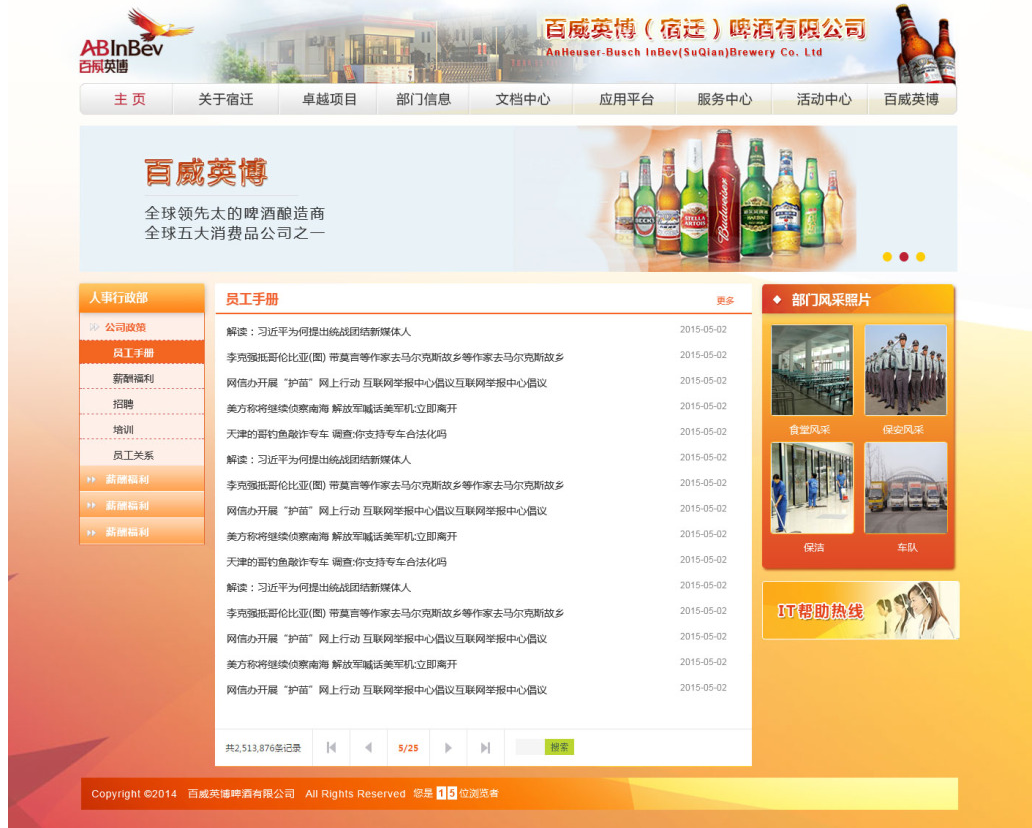Click the IT帮助热线 banner
This screenshot has width=1032, height=828.
coord(860,610)
